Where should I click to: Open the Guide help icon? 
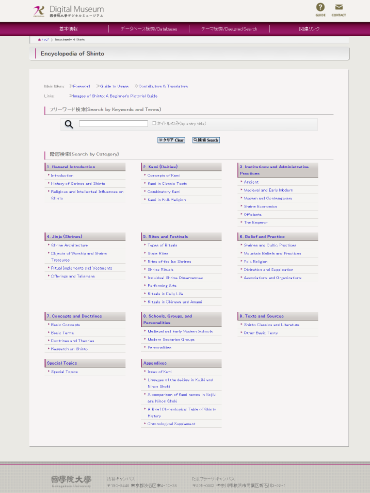(320, 9)
